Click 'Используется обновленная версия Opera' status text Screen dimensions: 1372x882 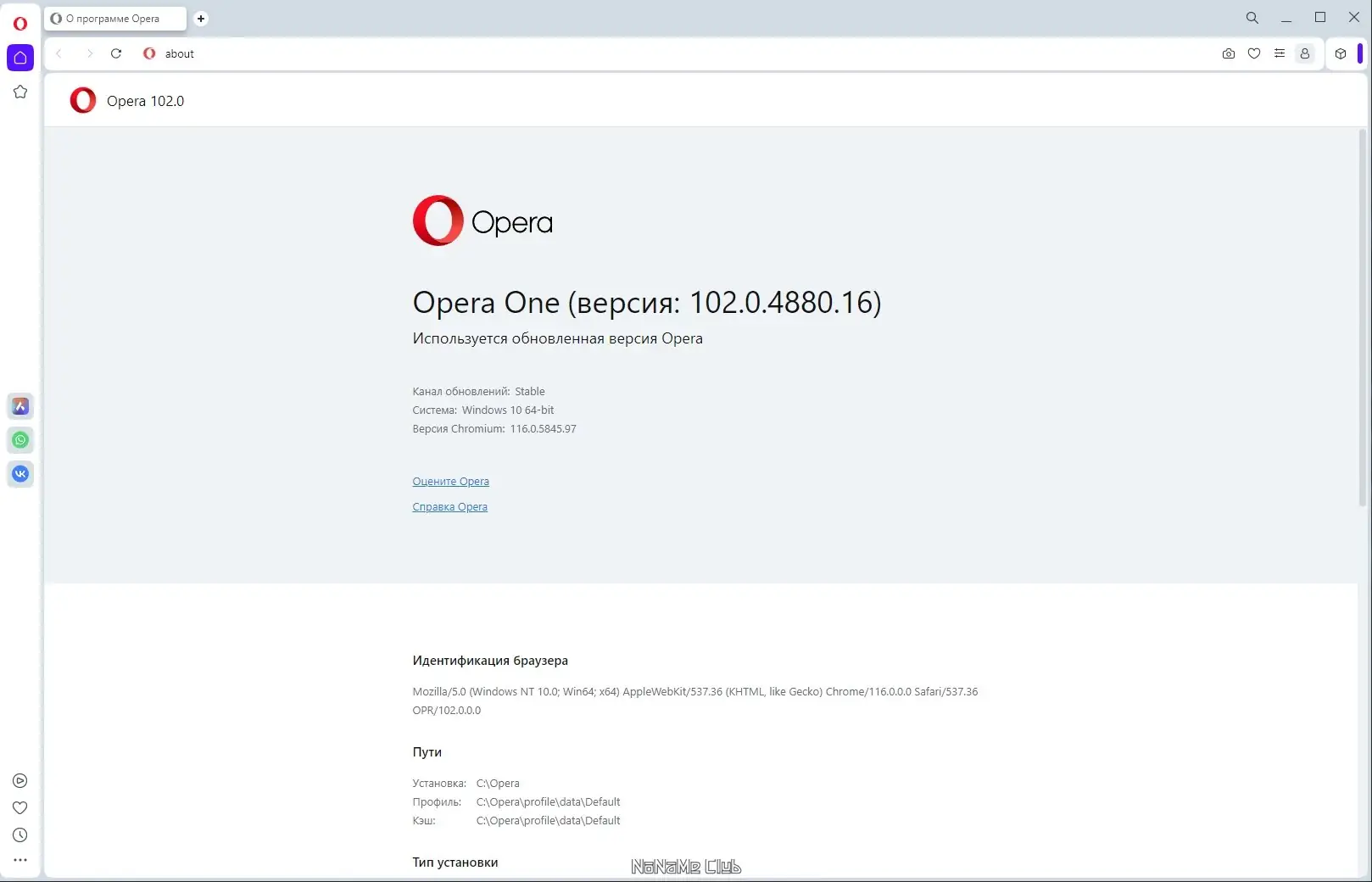pos(557,338)
